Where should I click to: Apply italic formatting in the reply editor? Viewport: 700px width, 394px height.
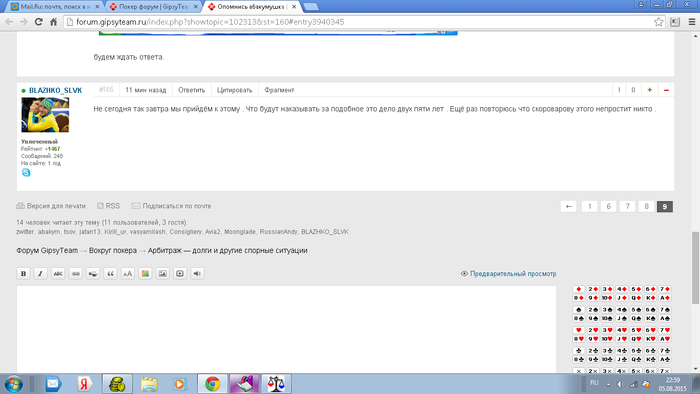(x=40, y=274)
